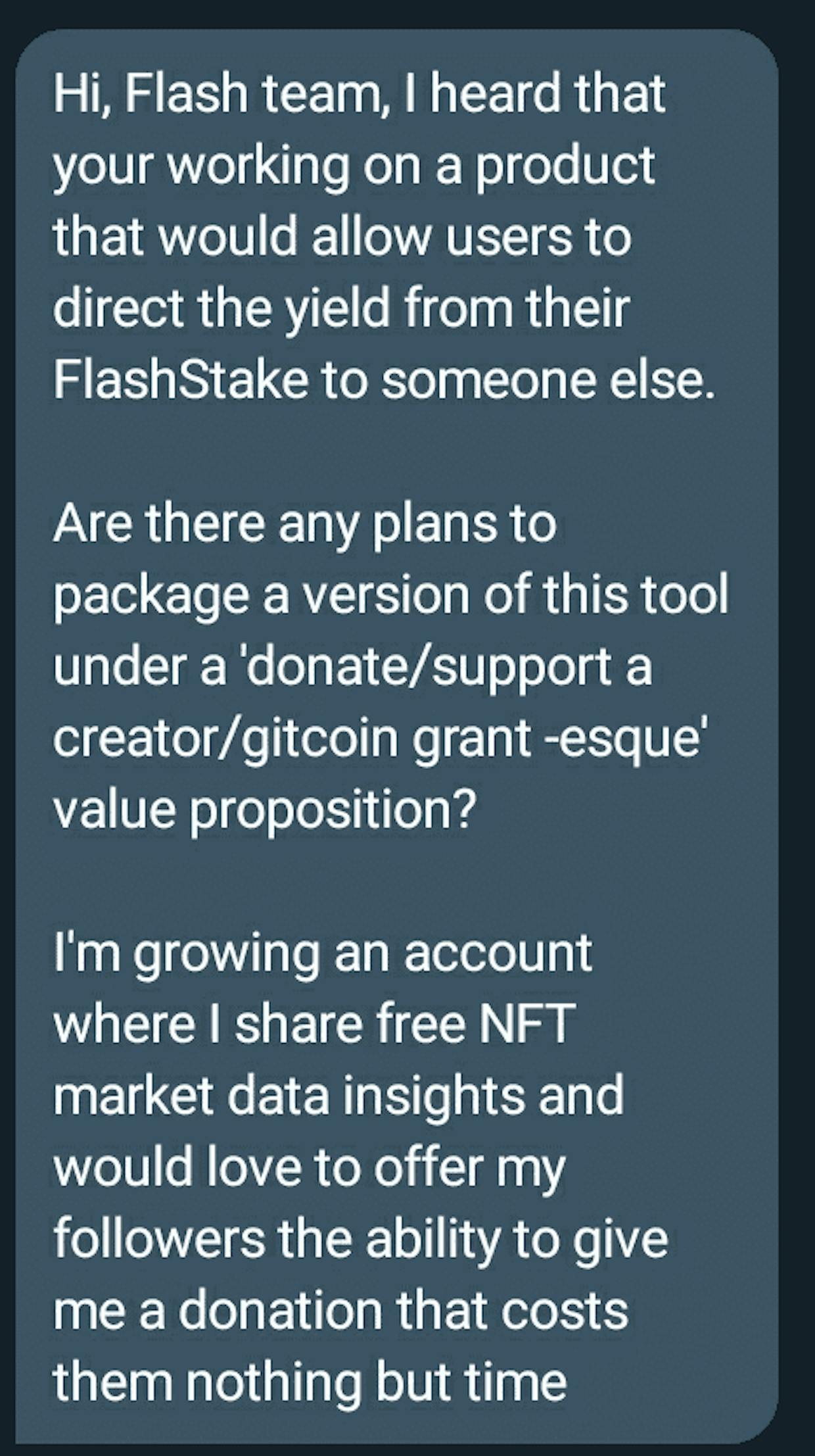The width and height of the screenshot is (815, 1456).
Task: Tap the 'package a version' text
Action: (262, 596)
